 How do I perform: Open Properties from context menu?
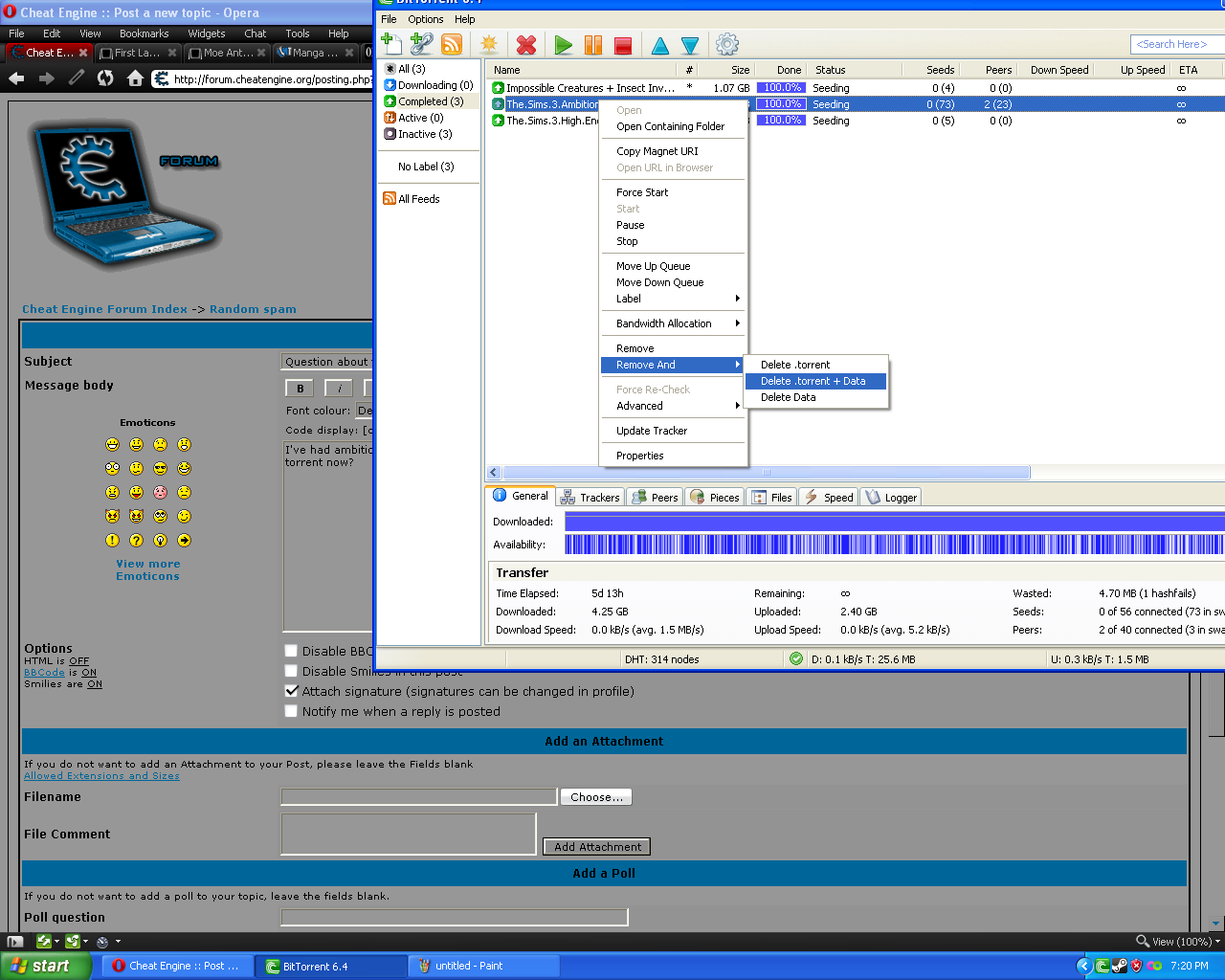click(x=673, y=456)
